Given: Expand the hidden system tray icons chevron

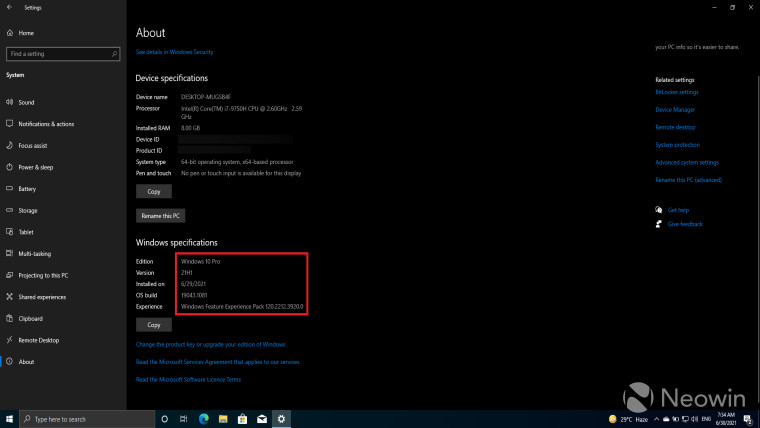Looking at the screenshot, I should 656,419.
